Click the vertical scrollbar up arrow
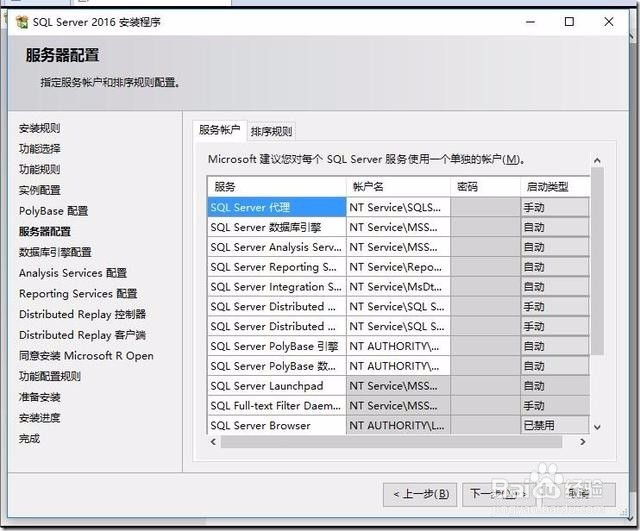The width and height of the screenshot is (640, 531). click(x=597, y=160)
